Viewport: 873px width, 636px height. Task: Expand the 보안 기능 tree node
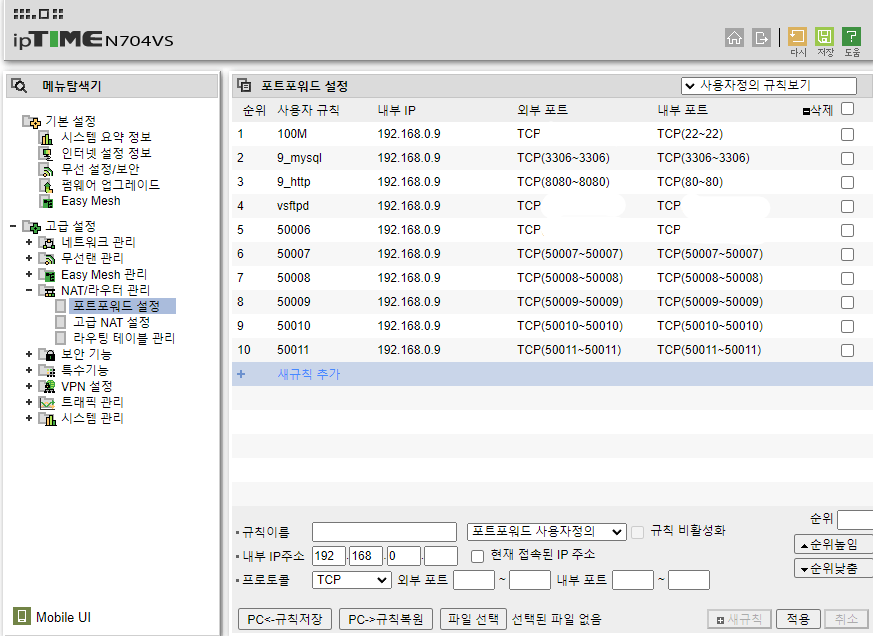pyautogui.click(x=29, y=354)
